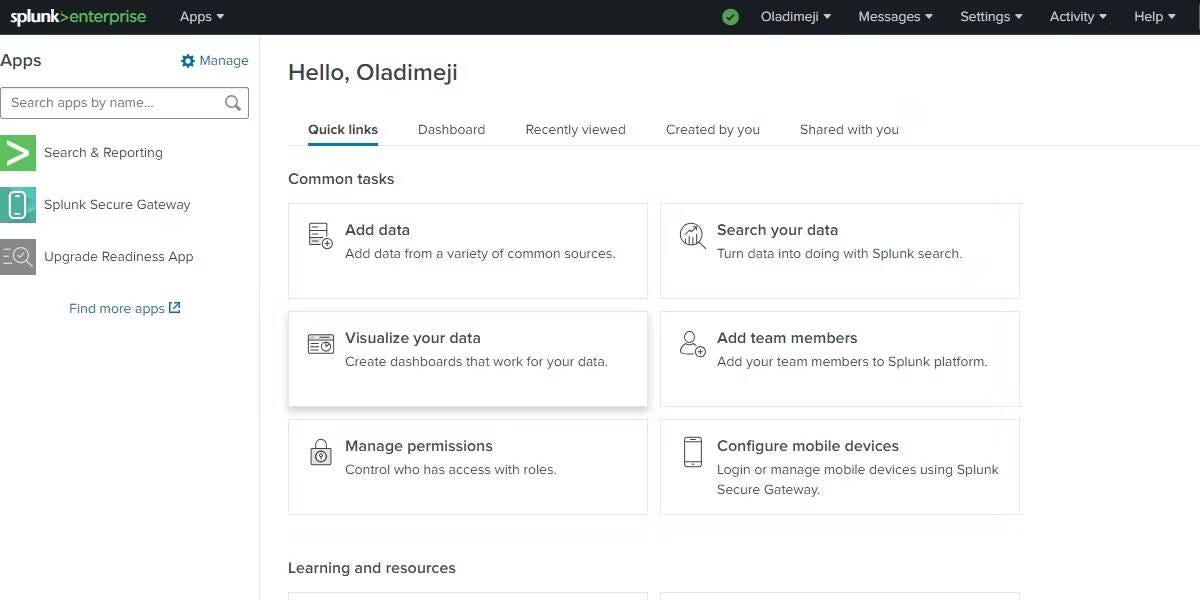The image size is (1200, 600).
Task: Open the Splunk Secure Gateway icon
Action: (18, 205)
